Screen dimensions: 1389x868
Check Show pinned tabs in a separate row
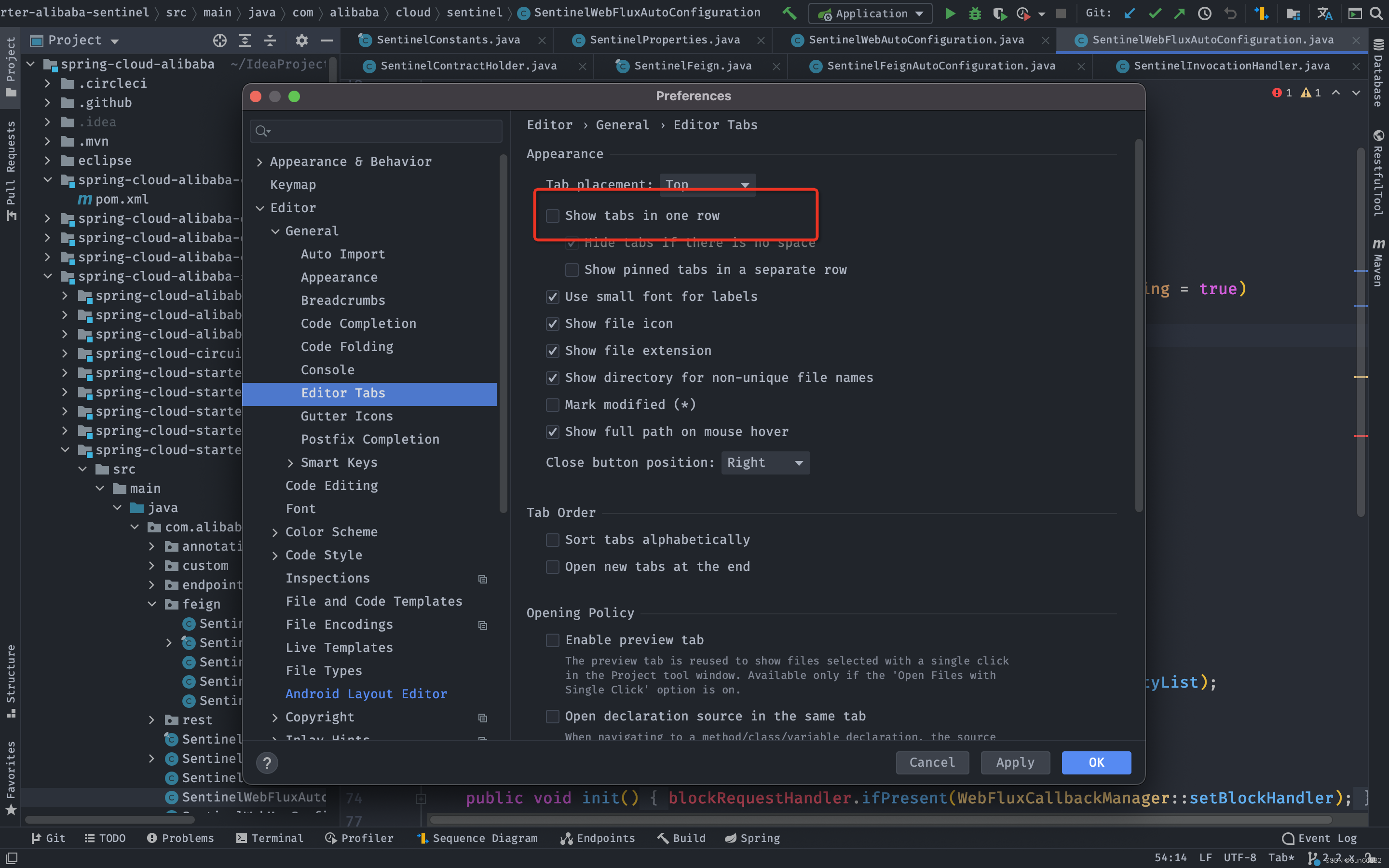[572, 270]
